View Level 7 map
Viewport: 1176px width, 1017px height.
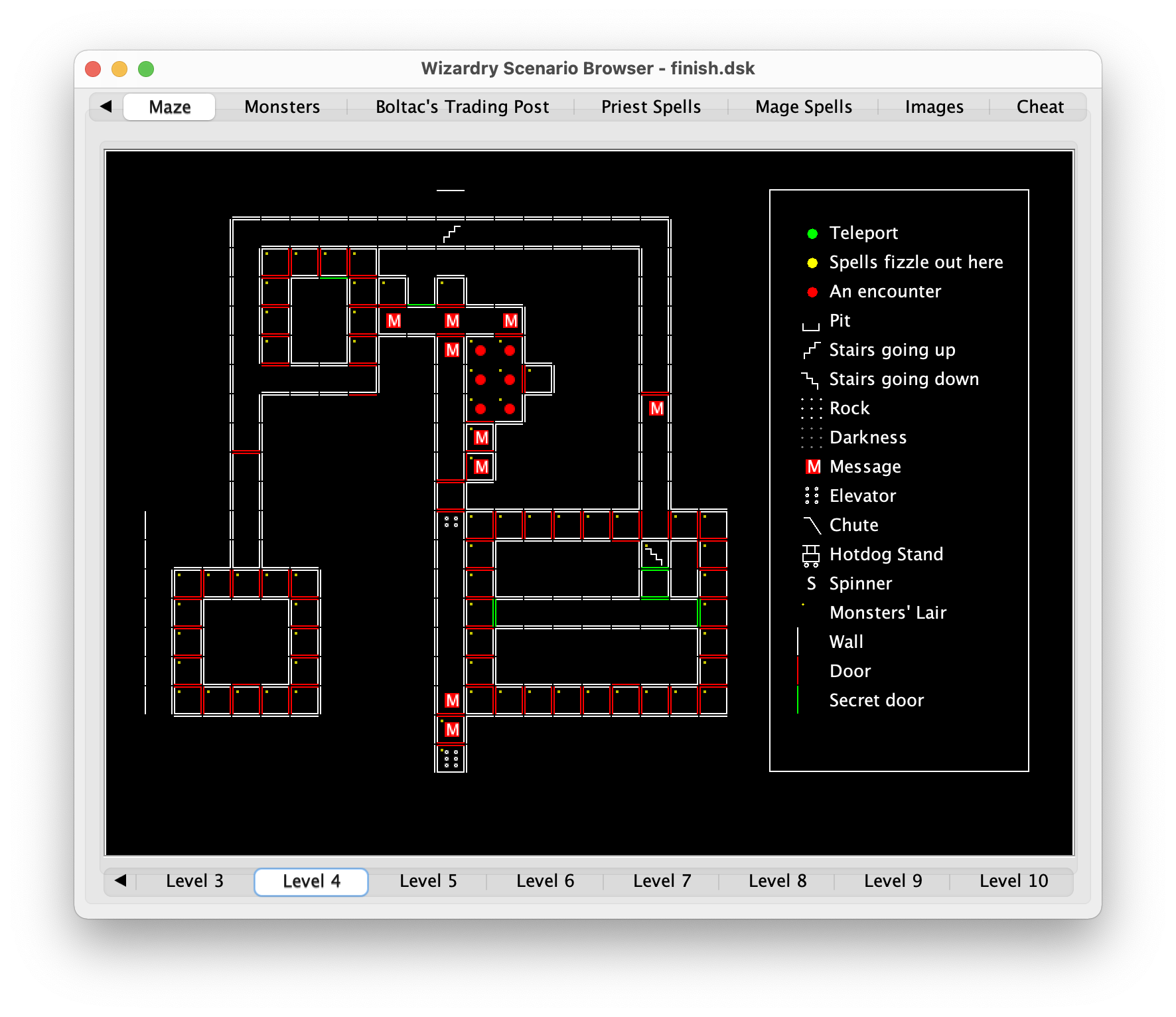pos(662,881)
